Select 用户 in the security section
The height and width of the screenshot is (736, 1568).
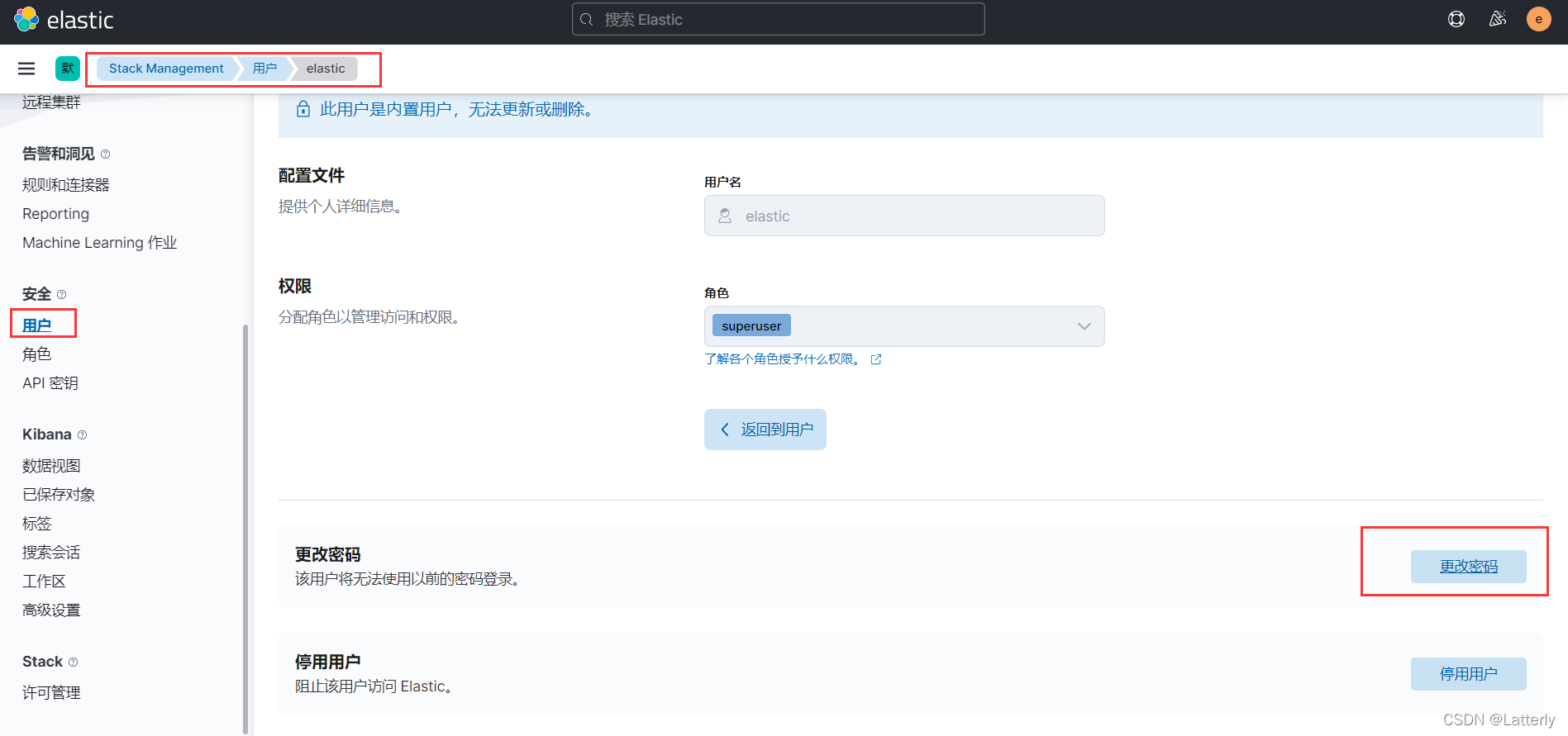(x=37, y=325)
